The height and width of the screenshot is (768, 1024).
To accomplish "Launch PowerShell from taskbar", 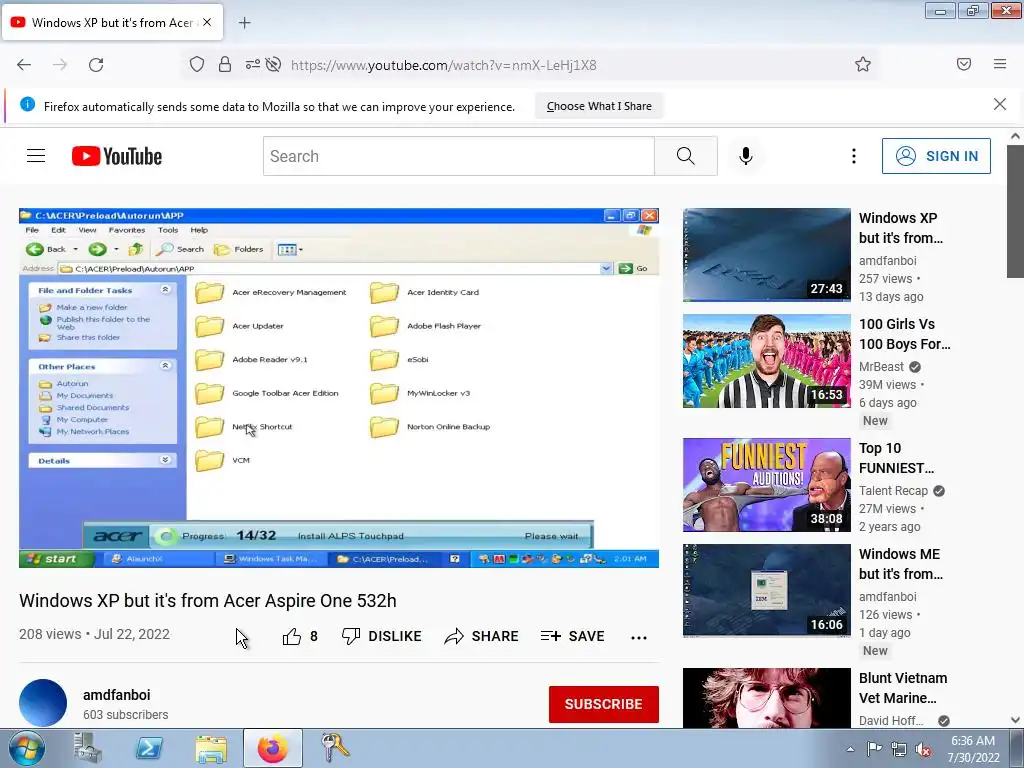I will click(x=148, y=748).
